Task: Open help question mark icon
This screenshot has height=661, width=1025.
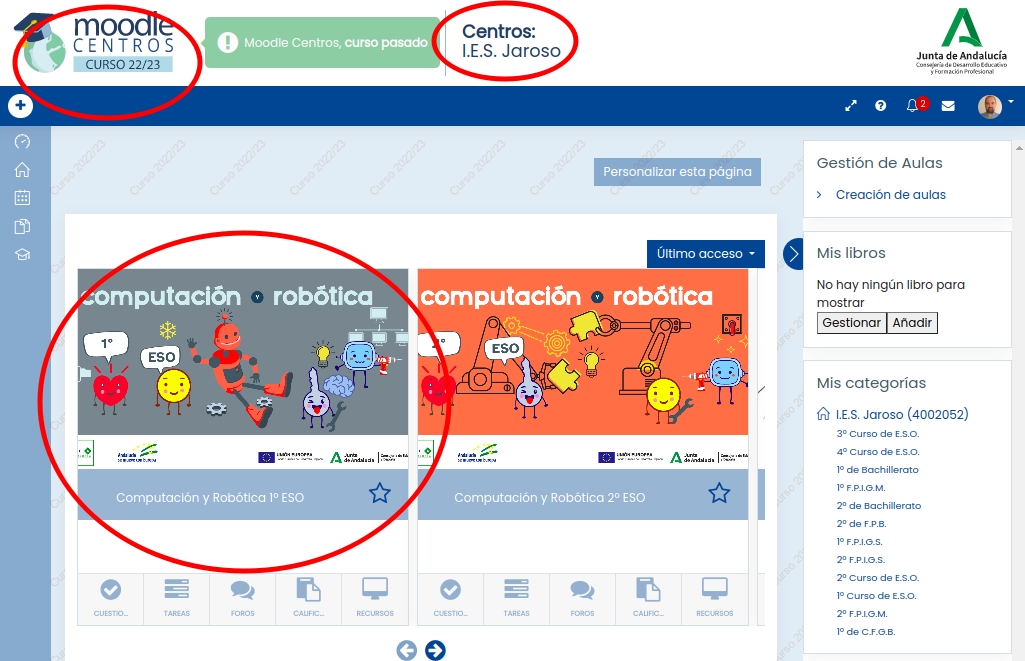Action: click(x=881, y=105)
